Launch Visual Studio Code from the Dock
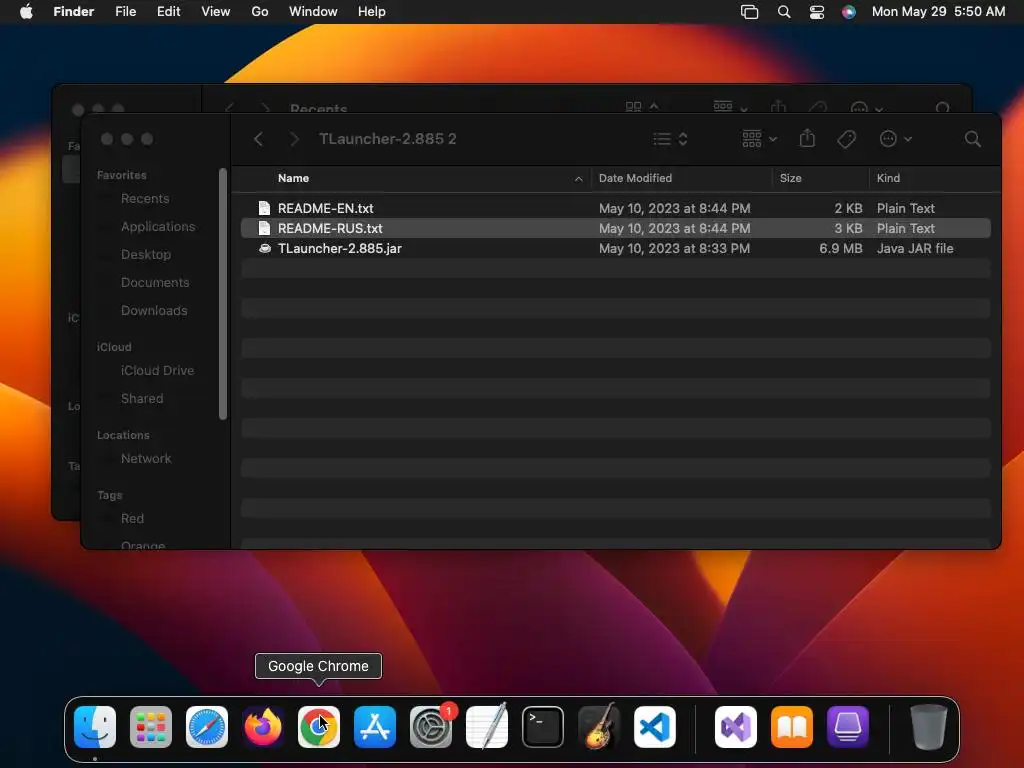 click(655, 727)
